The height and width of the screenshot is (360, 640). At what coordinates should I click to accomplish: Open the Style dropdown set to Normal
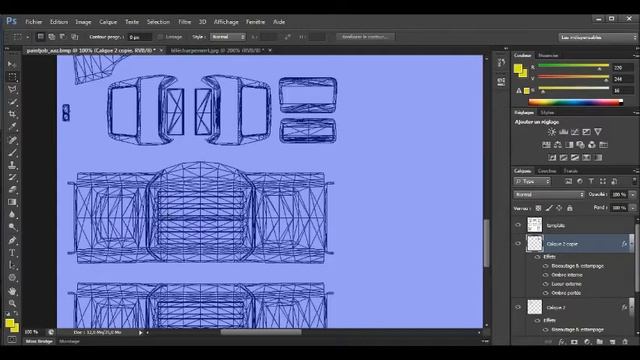click(228, 37)
